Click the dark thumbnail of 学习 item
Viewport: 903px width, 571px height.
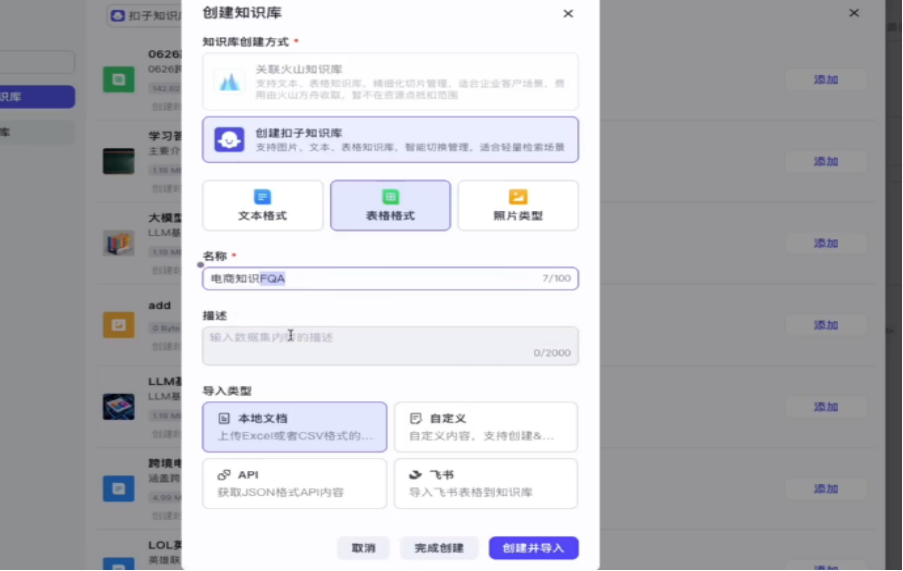(x=119, y=161)
